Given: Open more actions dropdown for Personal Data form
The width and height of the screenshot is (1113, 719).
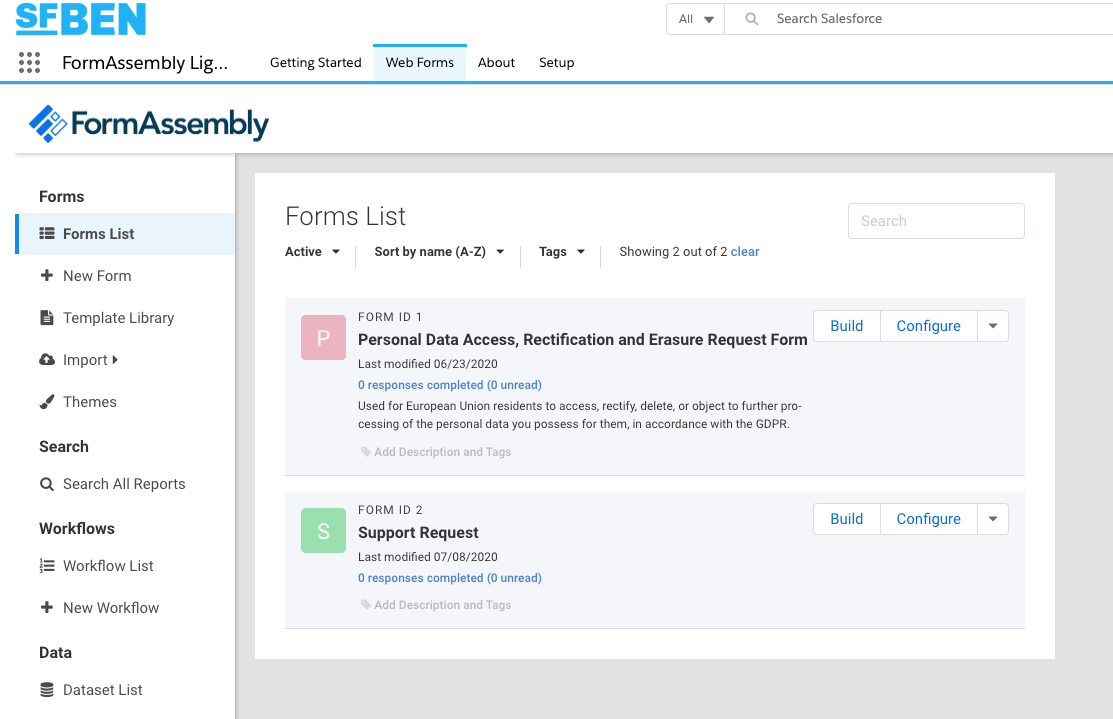Looking at the screenshot, I should tap(993, 326).
